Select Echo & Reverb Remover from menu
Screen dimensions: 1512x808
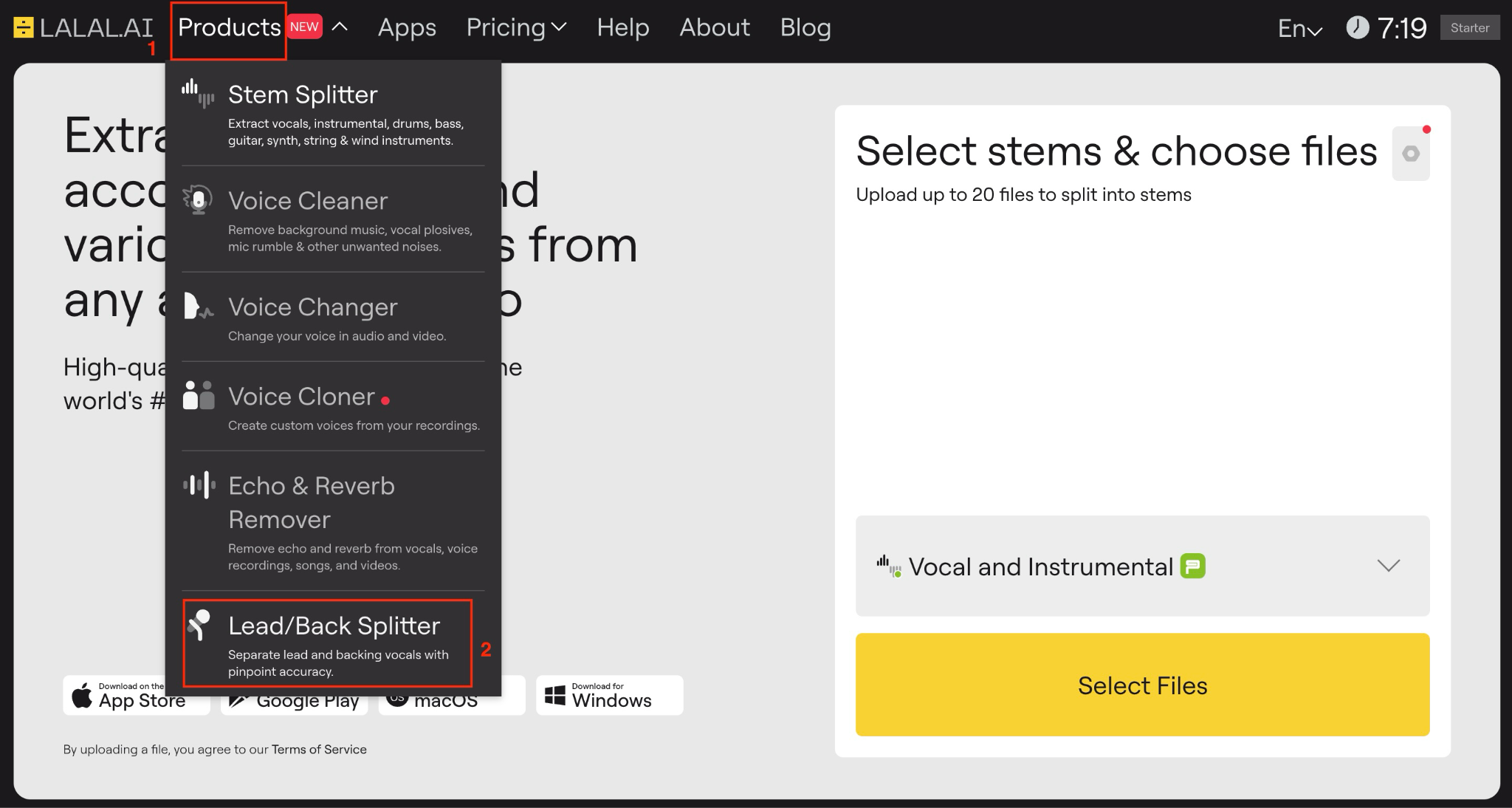(x=333, y=521)
